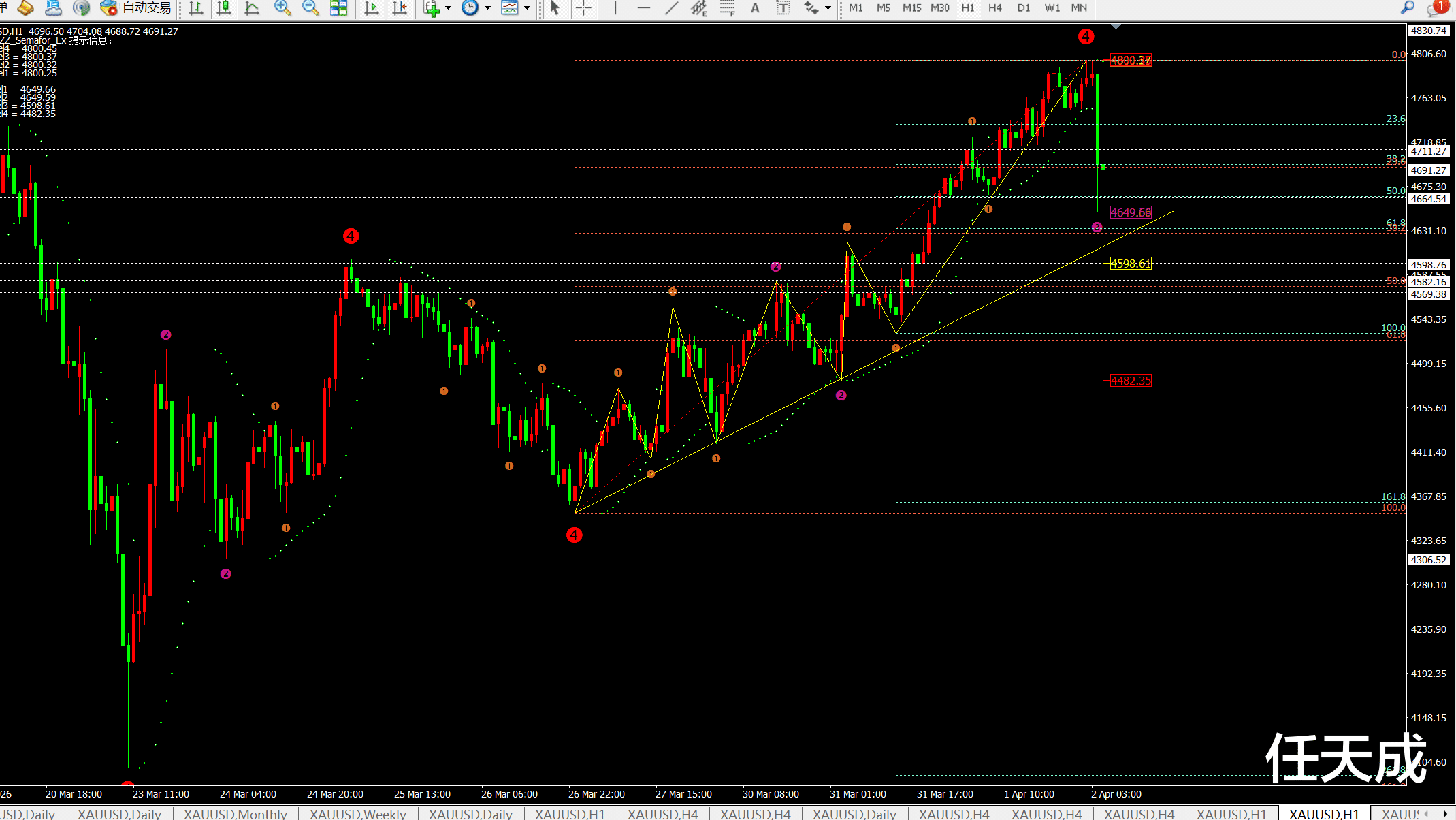Select the Draw Vertical Line tool
This screenshot has width=1456, height=820.
coord(615,8)
